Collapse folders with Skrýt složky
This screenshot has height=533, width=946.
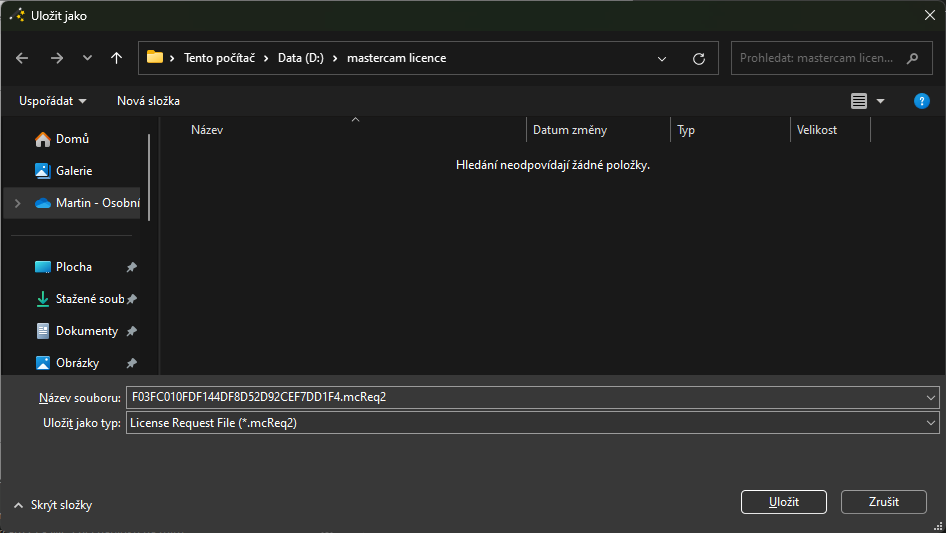click(x=54, y=506)
